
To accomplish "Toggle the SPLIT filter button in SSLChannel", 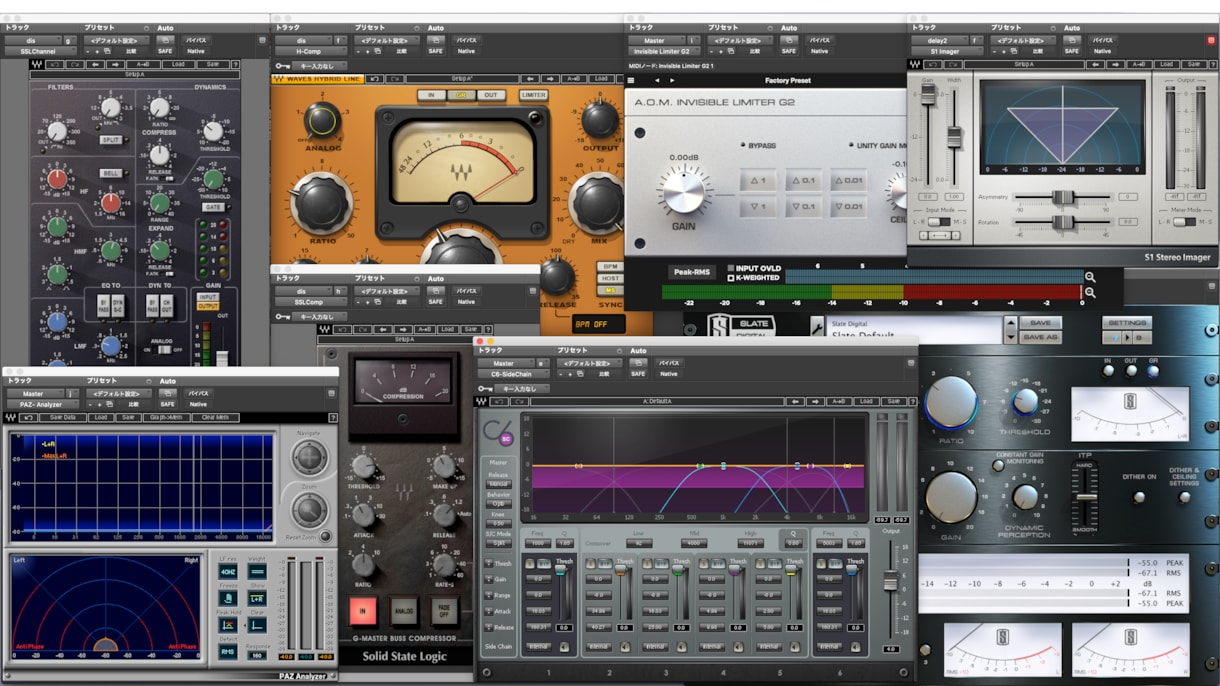I will click(110, 140).
